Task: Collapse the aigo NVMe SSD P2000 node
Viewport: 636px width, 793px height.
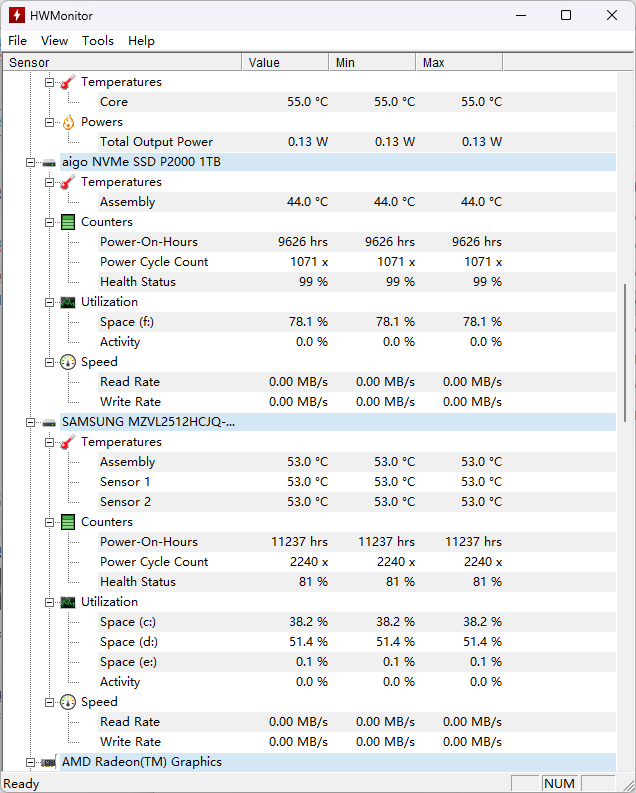Action: 30,162
